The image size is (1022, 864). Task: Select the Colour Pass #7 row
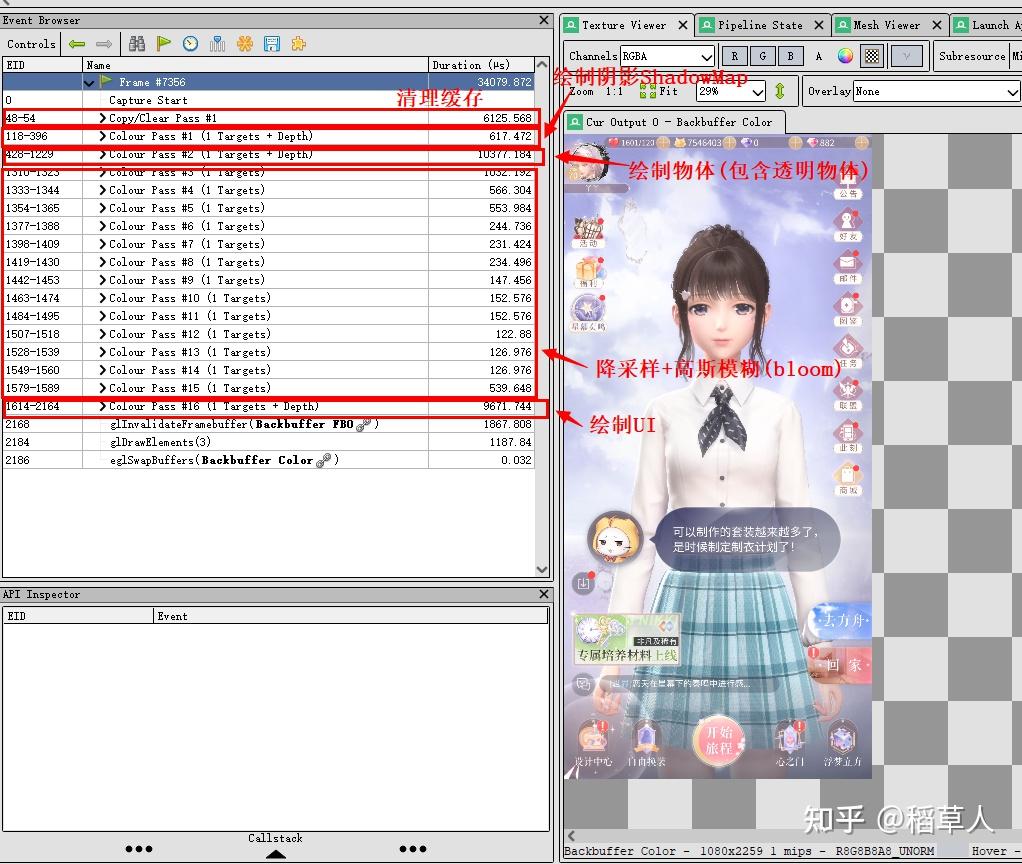[x=269, y=244]
